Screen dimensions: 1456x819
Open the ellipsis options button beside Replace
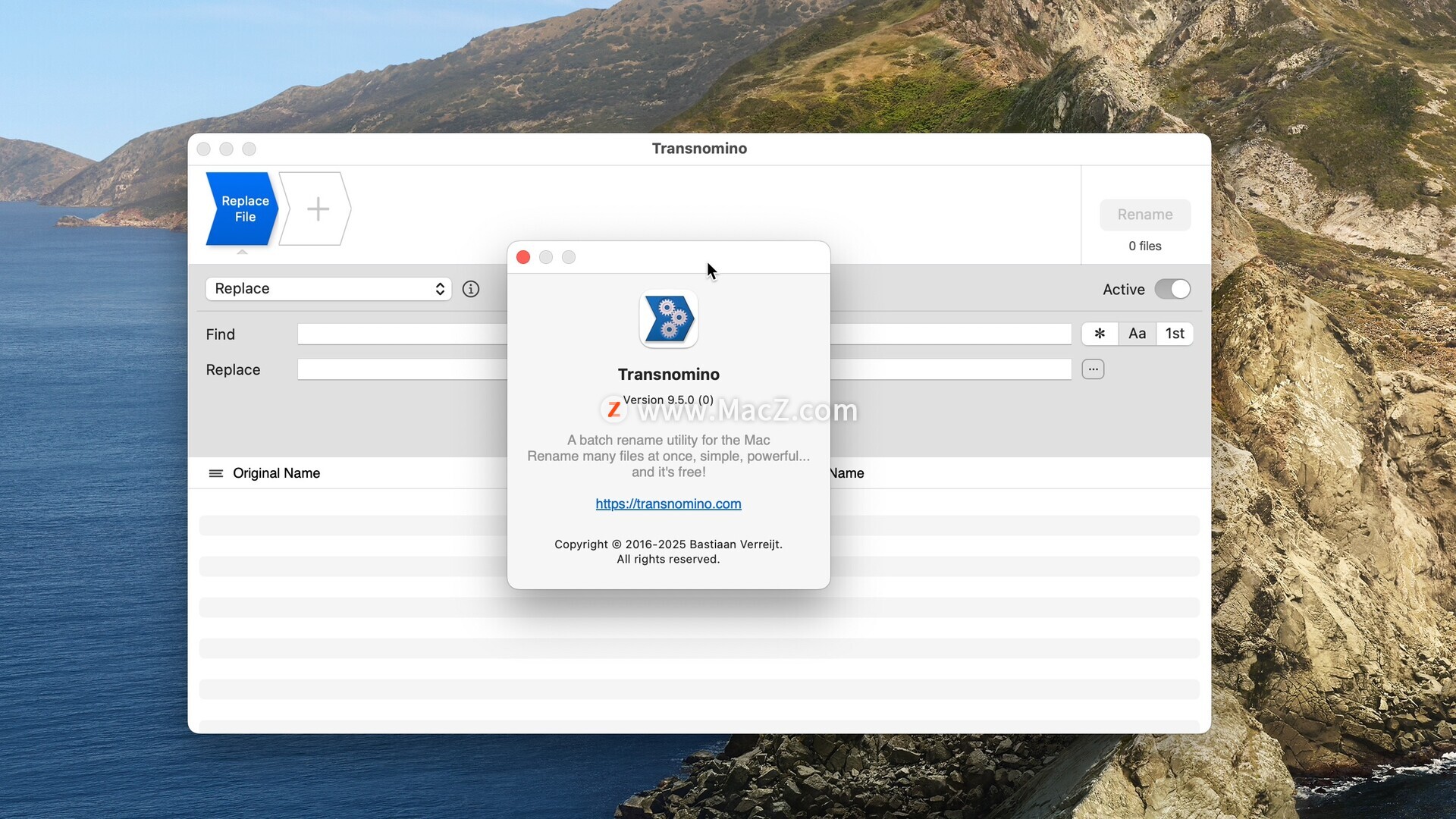[1093, 369]
